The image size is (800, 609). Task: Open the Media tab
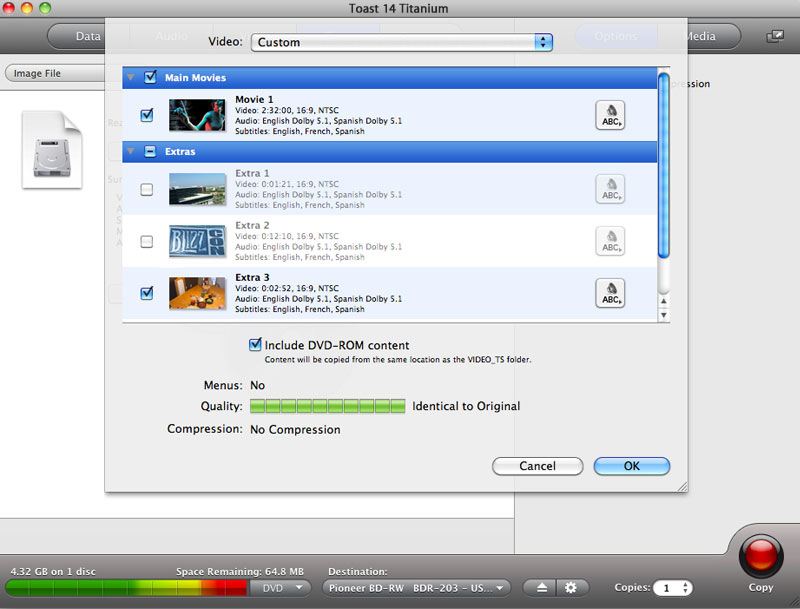(699, 37)
